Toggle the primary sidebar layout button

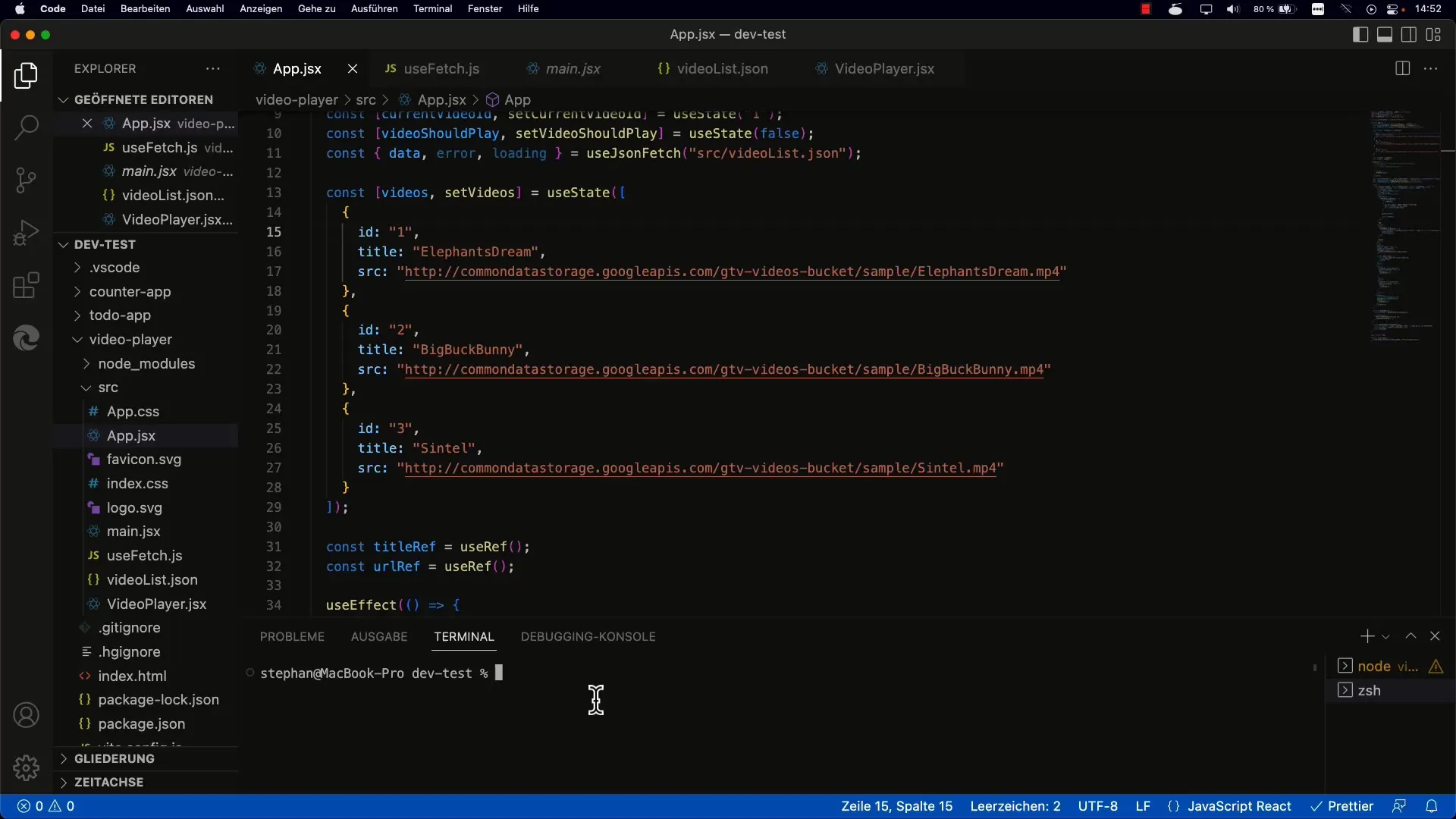coord(1360,35)
